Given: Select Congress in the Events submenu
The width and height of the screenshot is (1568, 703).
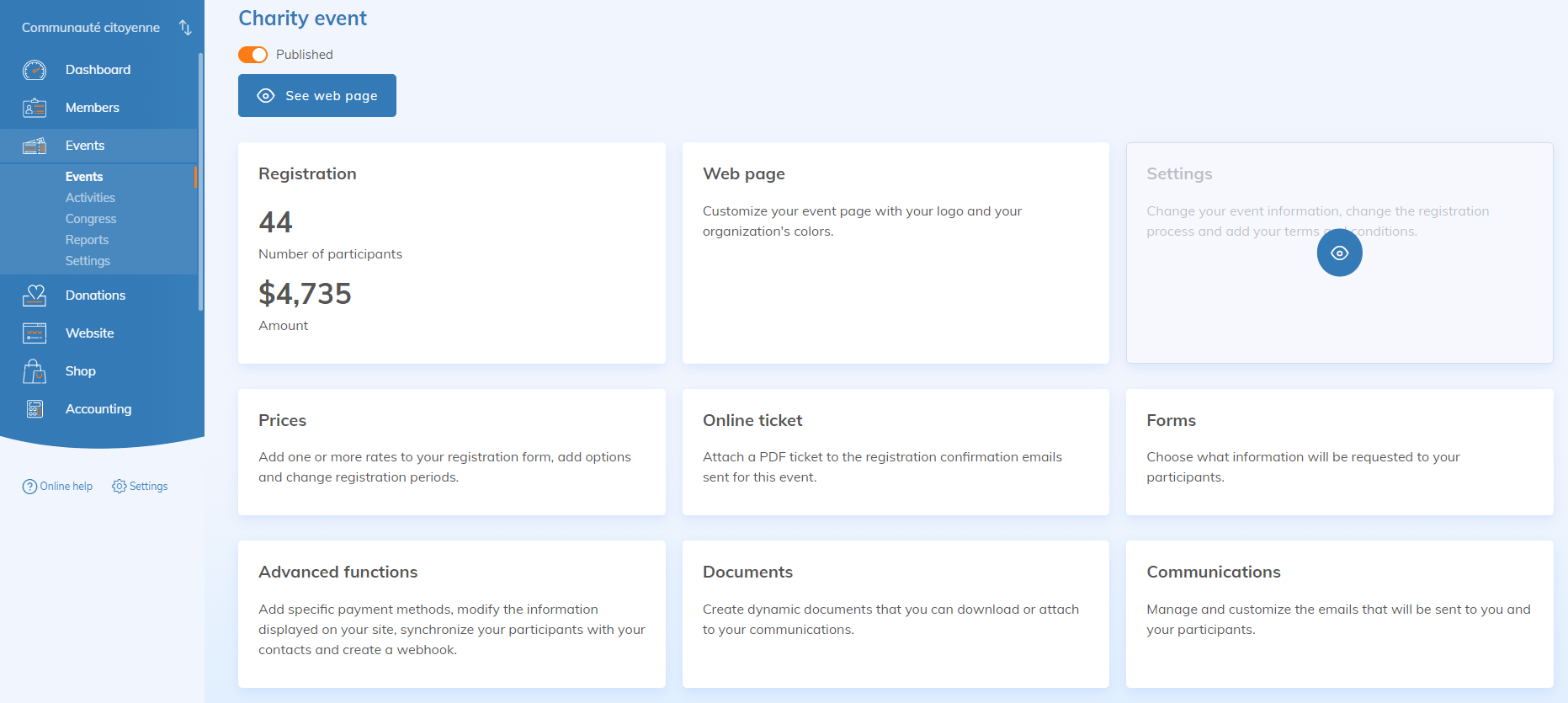Looking at the screenshot, I should tap(91, 219).
